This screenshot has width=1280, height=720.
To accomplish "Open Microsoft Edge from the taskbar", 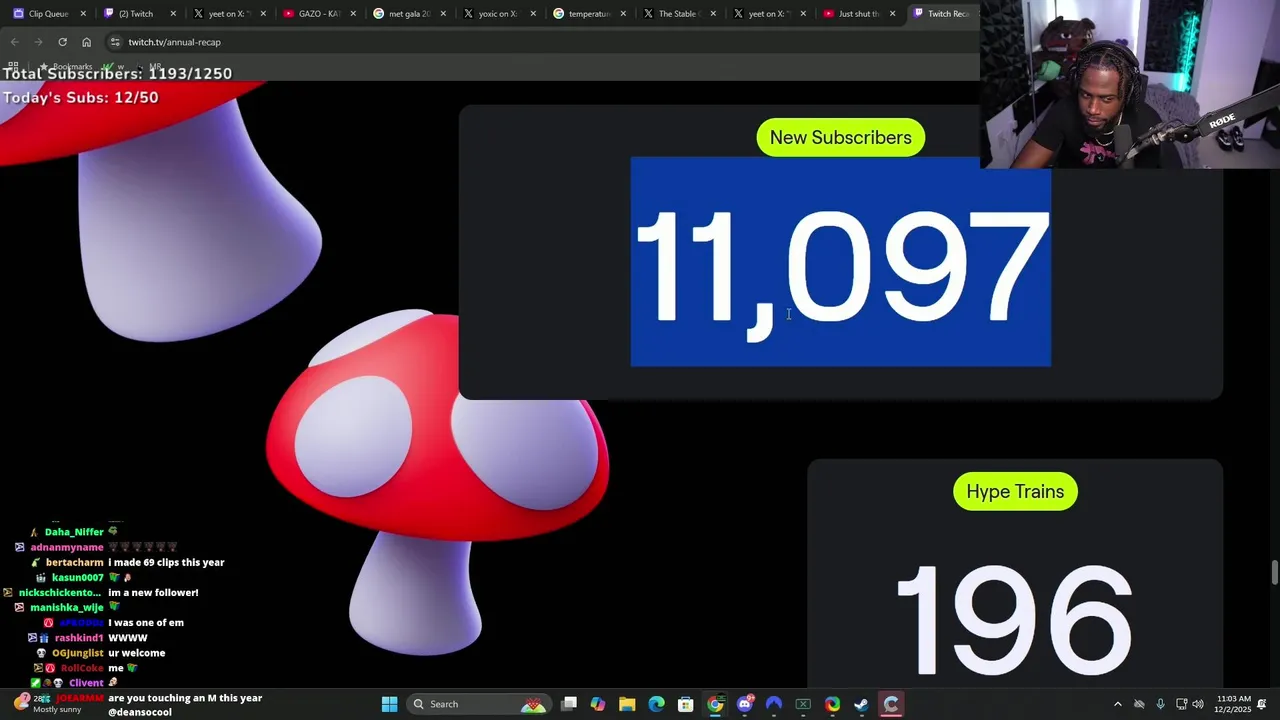I will pos(656,704).
